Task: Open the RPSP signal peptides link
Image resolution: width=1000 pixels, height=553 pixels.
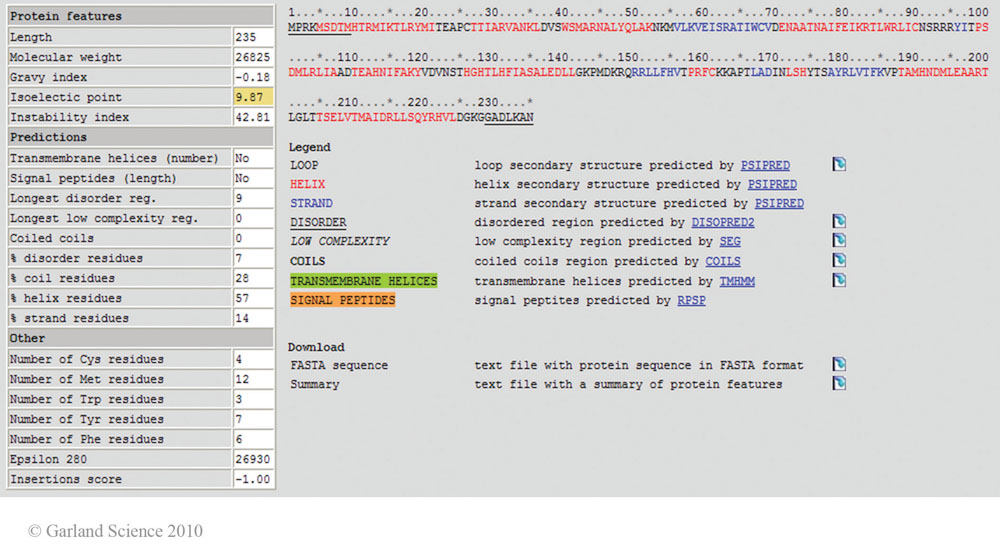Action: coord(691,301)
